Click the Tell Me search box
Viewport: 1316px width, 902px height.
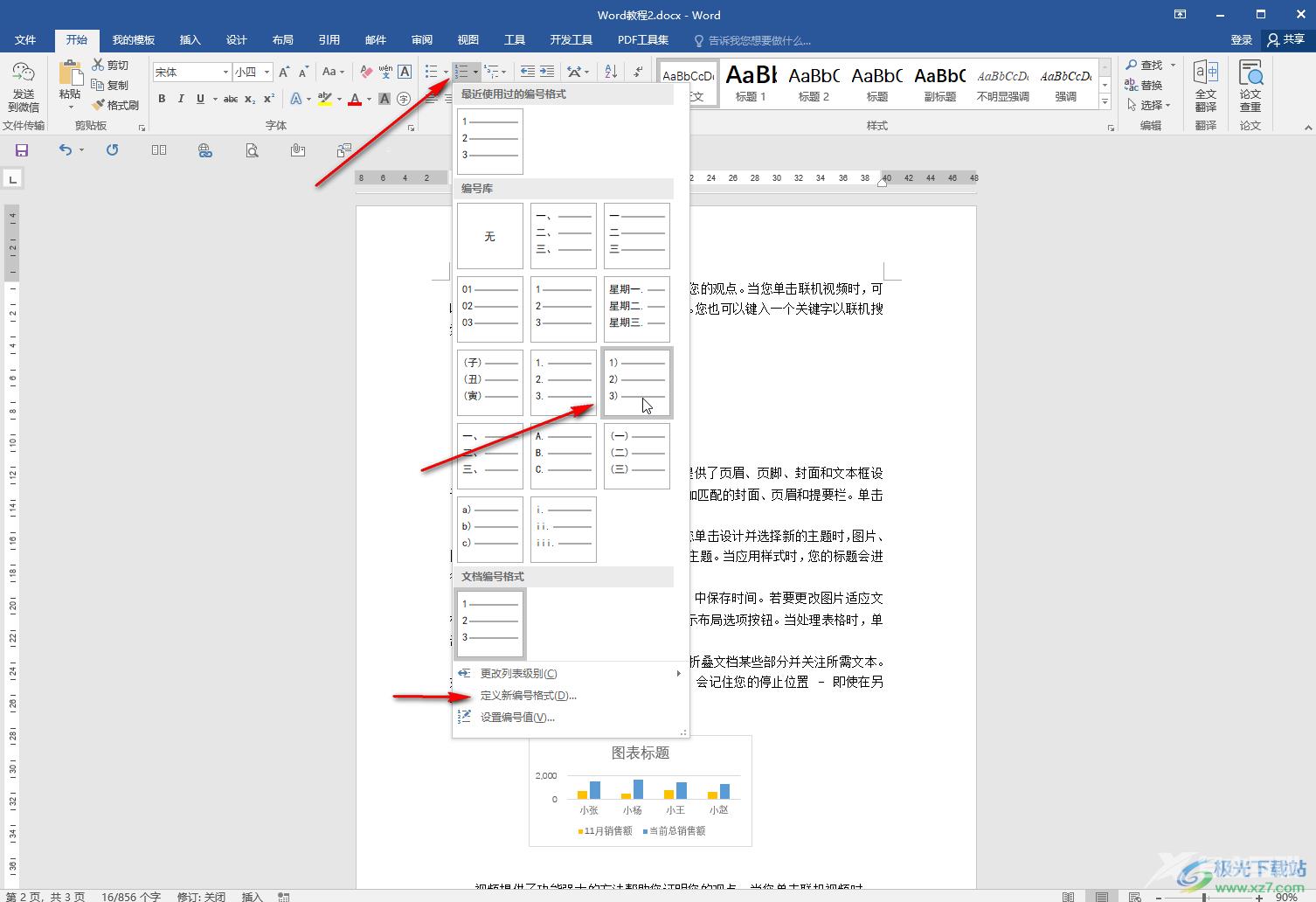point(753,40)
